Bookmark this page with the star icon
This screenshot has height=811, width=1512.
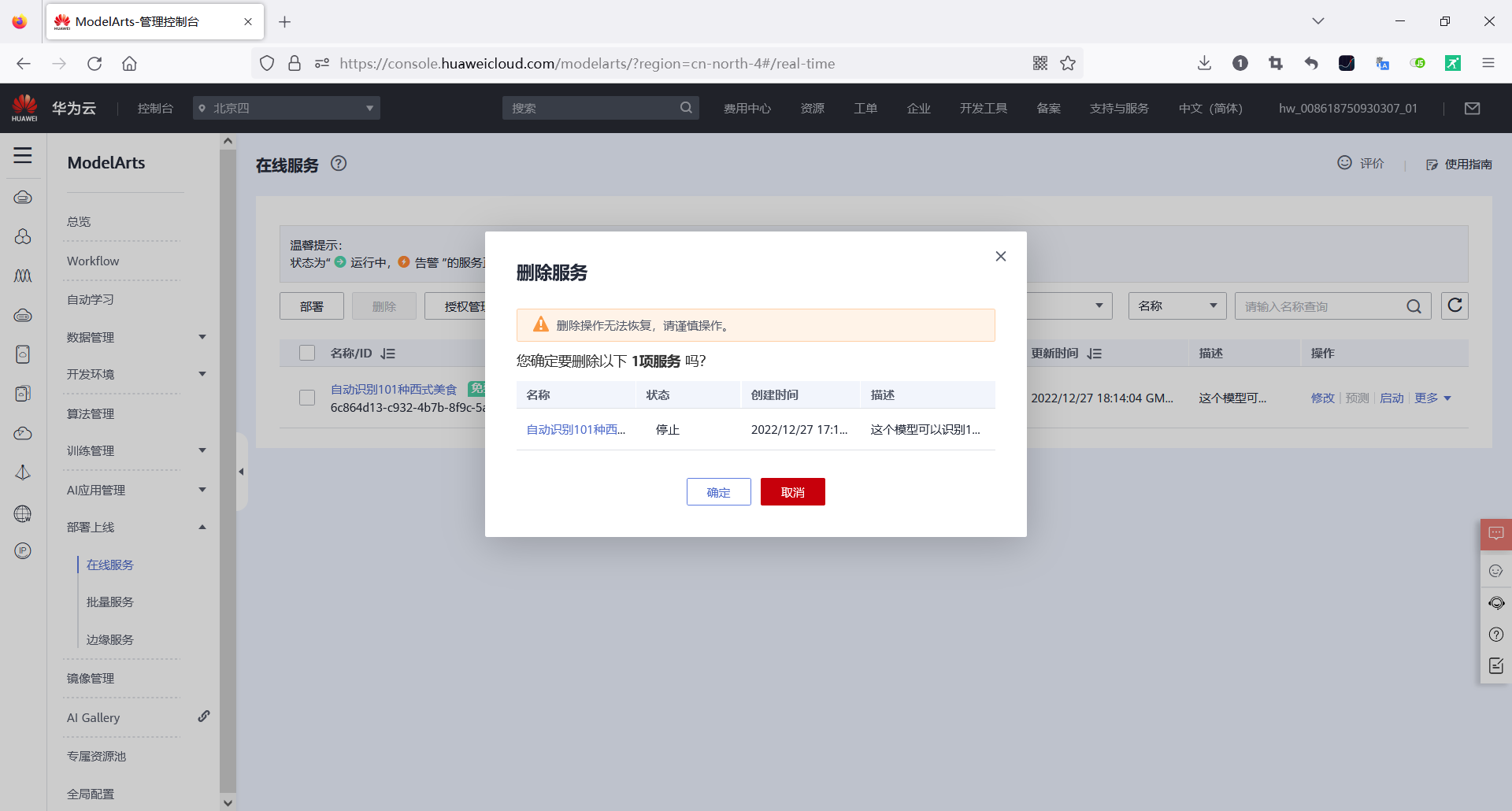(x=1068, y=63)
